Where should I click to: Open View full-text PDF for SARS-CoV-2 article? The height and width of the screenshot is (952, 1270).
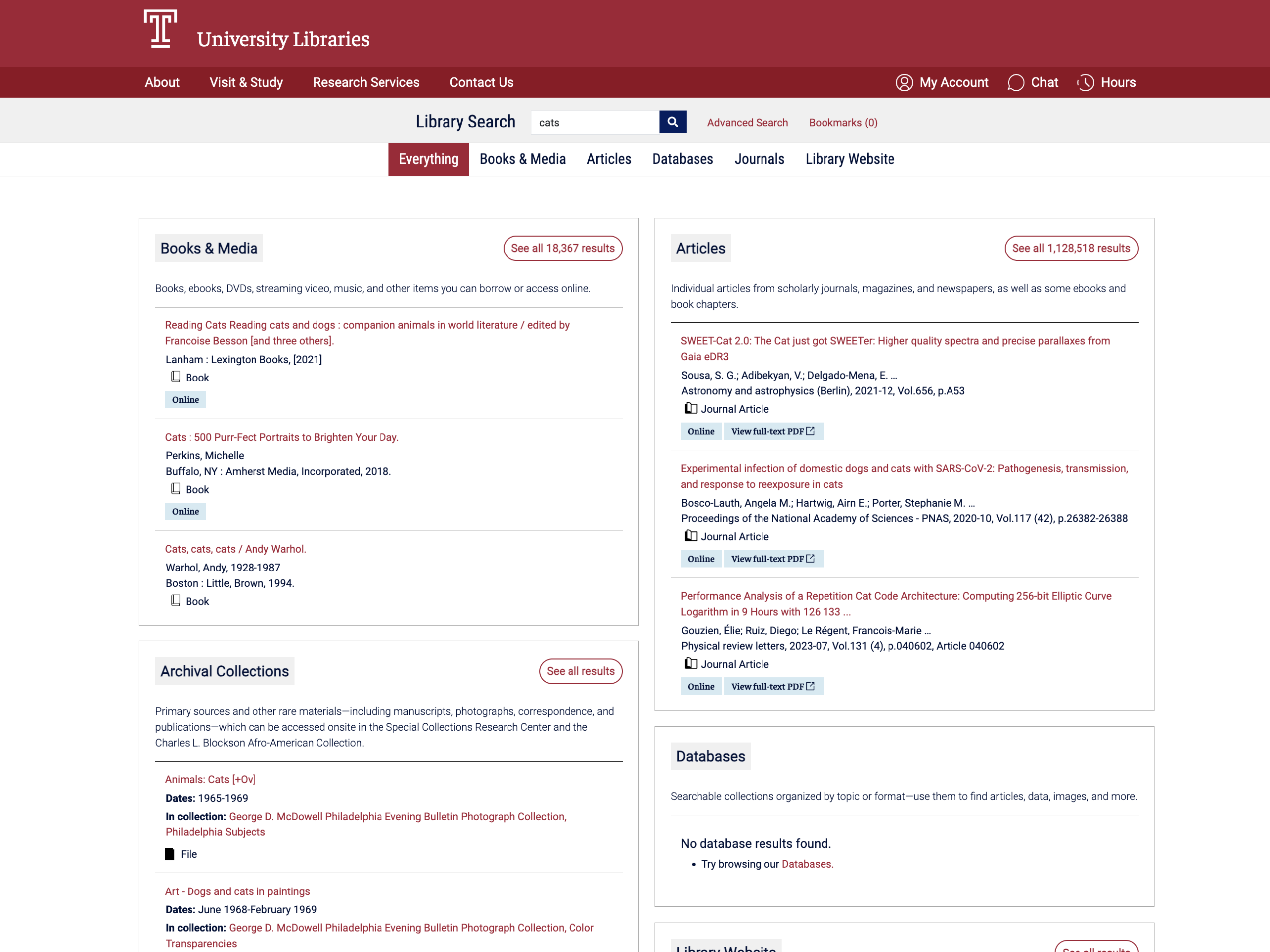tap(773, 559)
